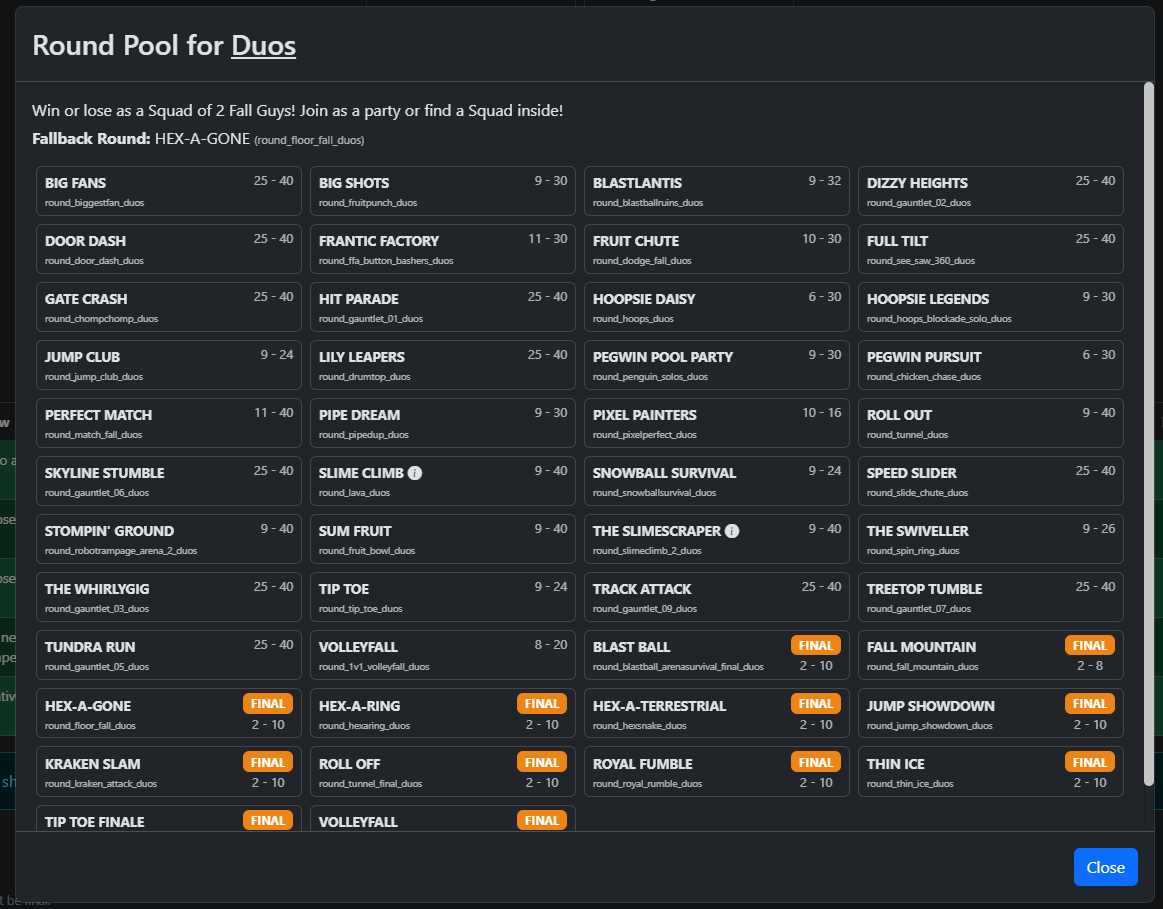Viewport: 1163px width, 909px height.
Task: Click the FULL TILT round card
Action: [991, 249]
